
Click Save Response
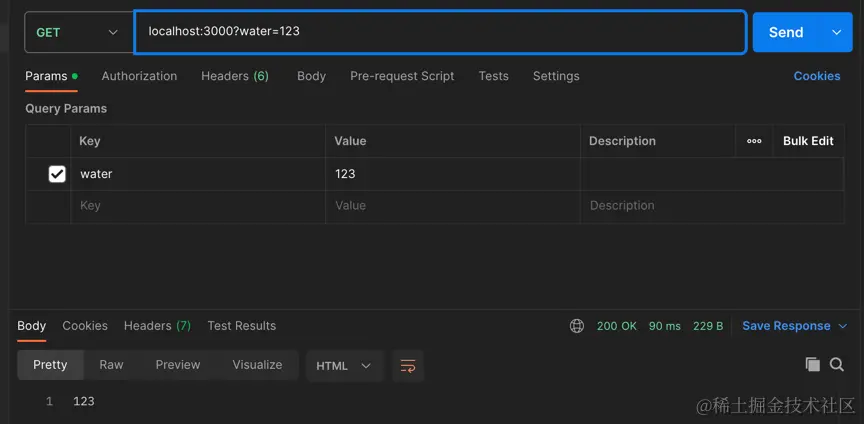pyautogui.click(x=786, y=326)
